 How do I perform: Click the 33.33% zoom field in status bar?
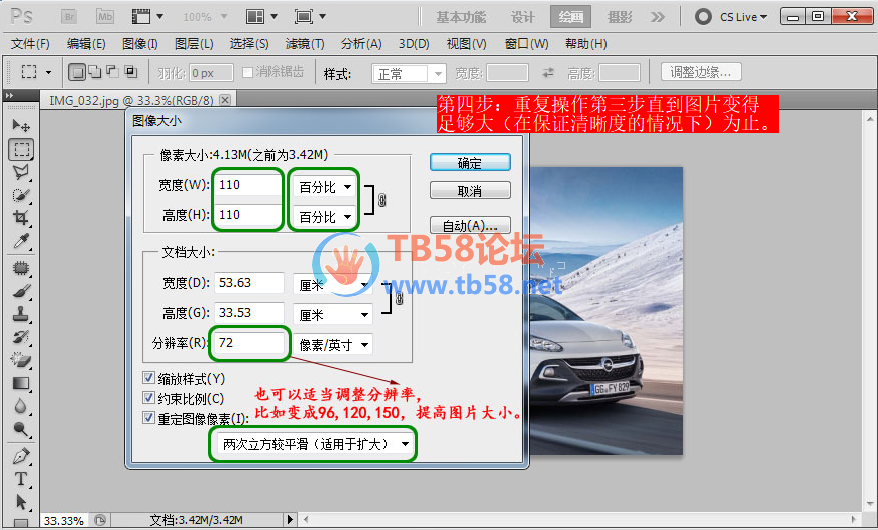(63, 520)
